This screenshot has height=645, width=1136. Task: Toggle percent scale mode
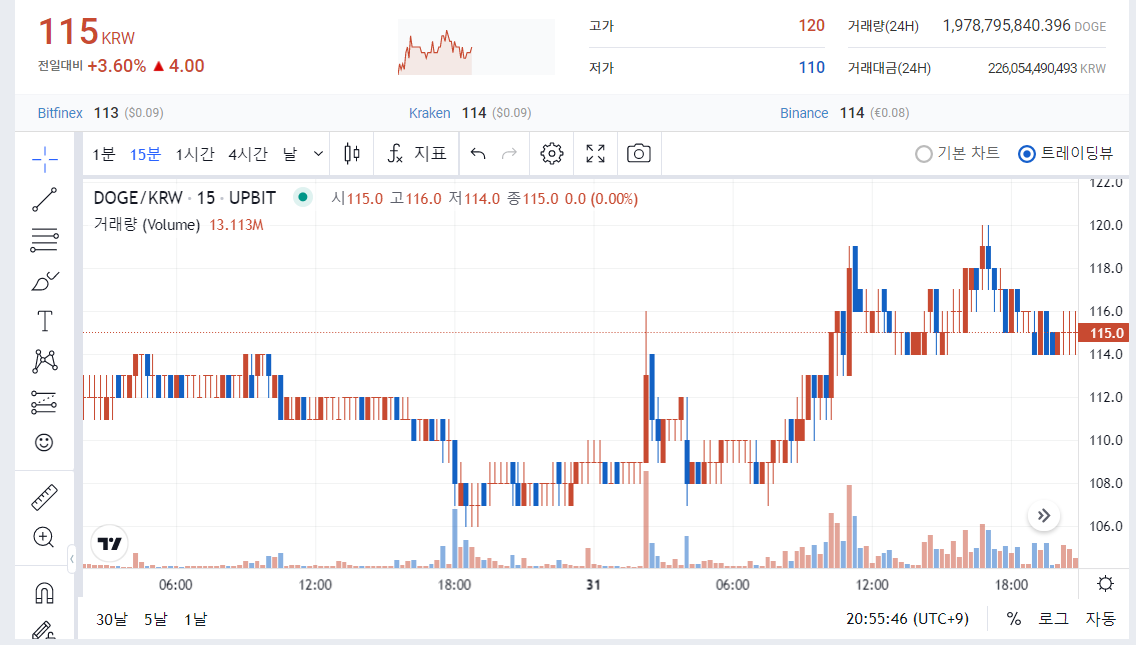click(x=1014, y=619)
